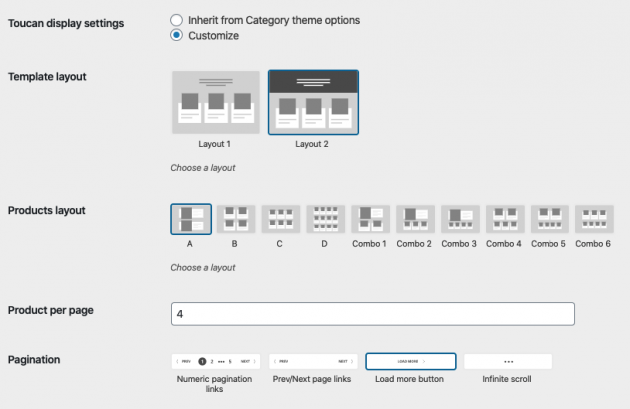Choose the Combo 3 products layout
This screenshot has height=409, width=630.
[x=459, y=220]
